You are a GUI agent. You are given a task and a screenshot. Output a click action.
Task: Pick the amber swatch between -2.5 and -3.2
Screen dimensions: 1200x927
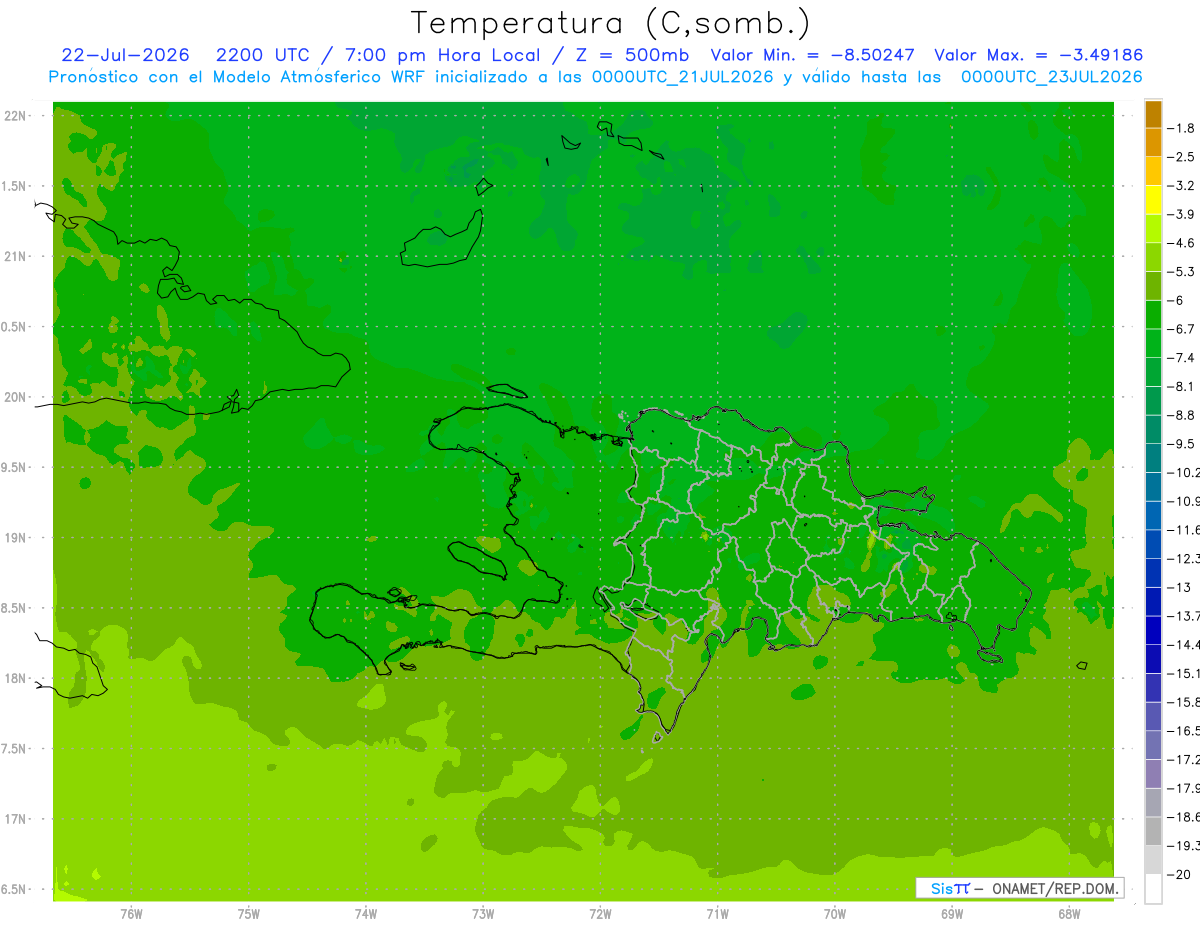pyautogui.click(x=1153, y=172)
